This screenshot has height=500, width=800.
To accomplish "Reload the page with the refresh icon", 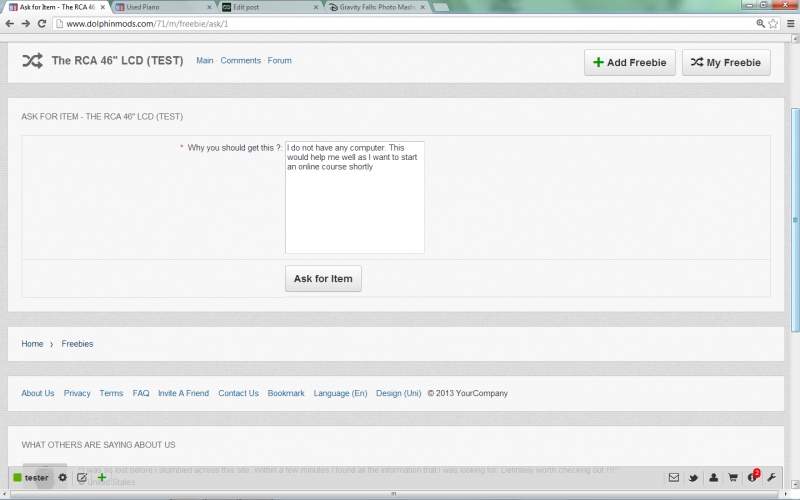I will point(42,23).
